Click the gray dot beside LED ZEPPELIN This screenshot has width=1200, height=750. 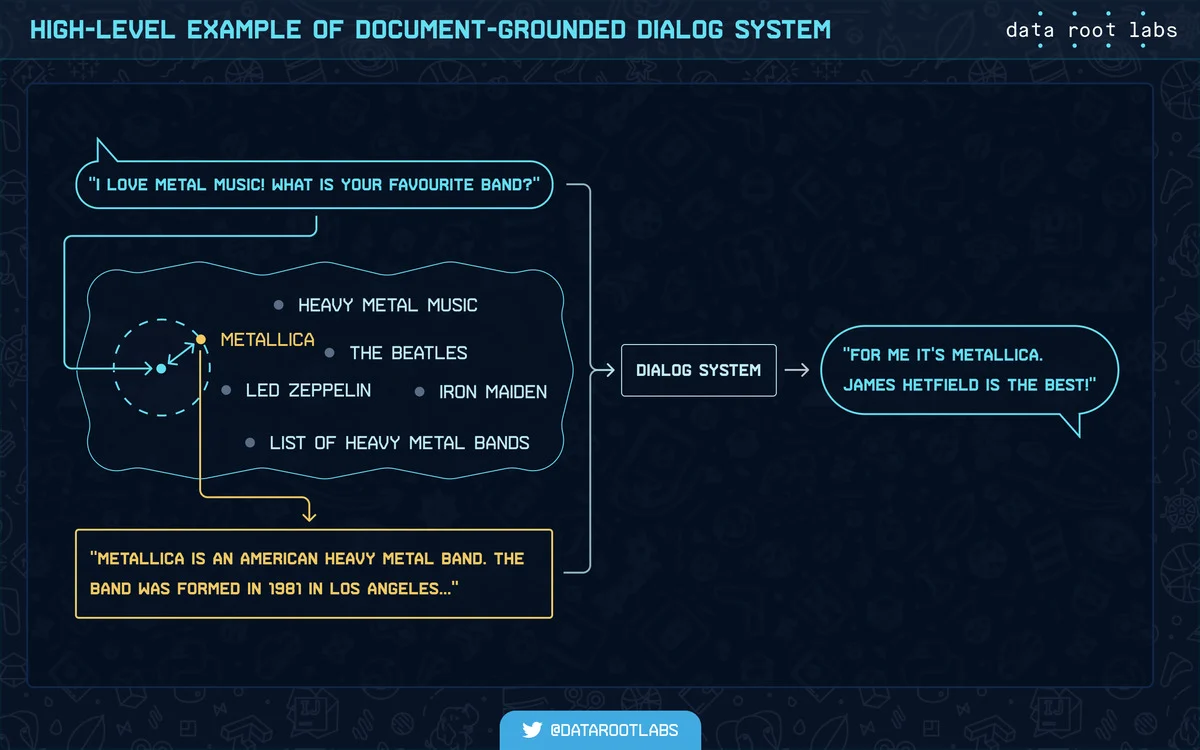(x=225, y=390)
